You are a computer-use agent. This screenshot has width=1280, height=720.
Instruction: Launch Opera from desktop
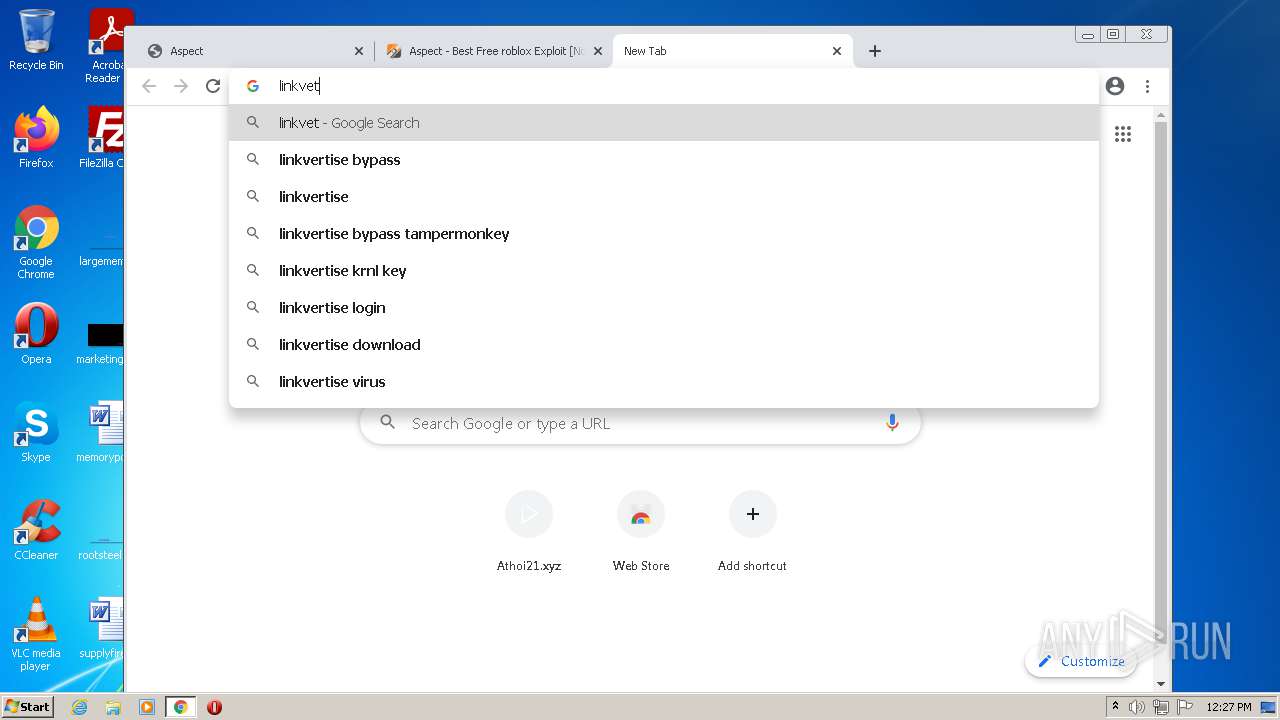pyautogui.click(x=36, y=334)
